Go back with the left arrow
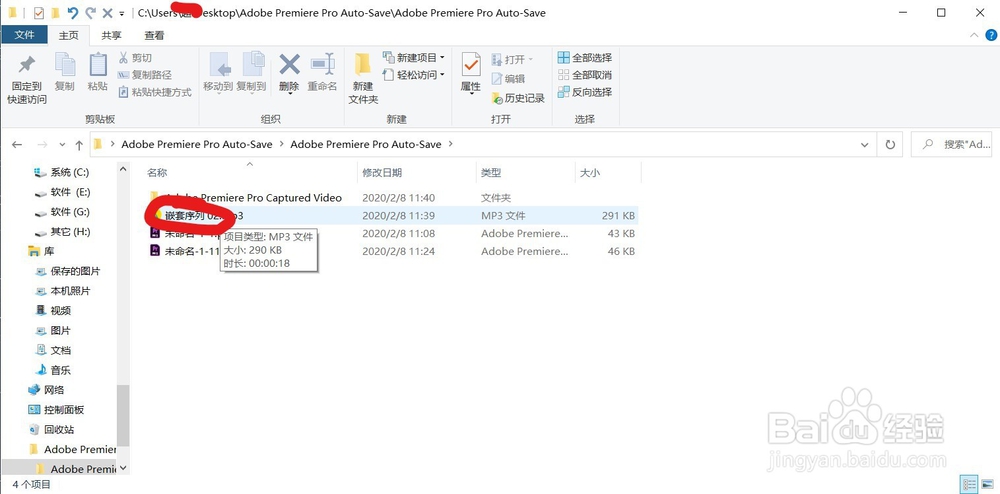This screenshot has width=1000, height=494. (x=17, y=145)
